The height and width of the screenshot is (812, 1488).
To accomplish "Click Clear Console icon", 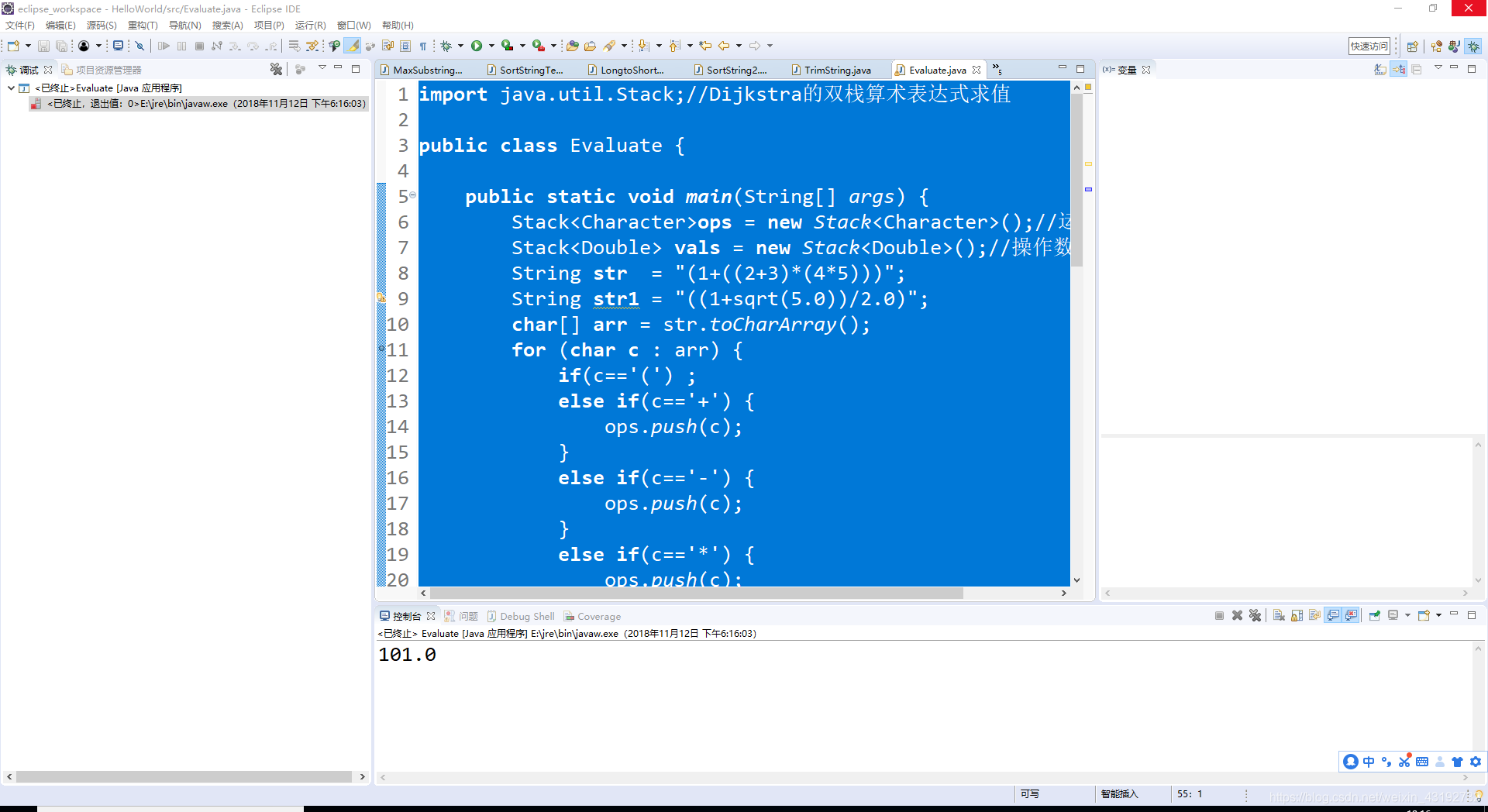I will pyautogui.click(x=1279, y=616).
